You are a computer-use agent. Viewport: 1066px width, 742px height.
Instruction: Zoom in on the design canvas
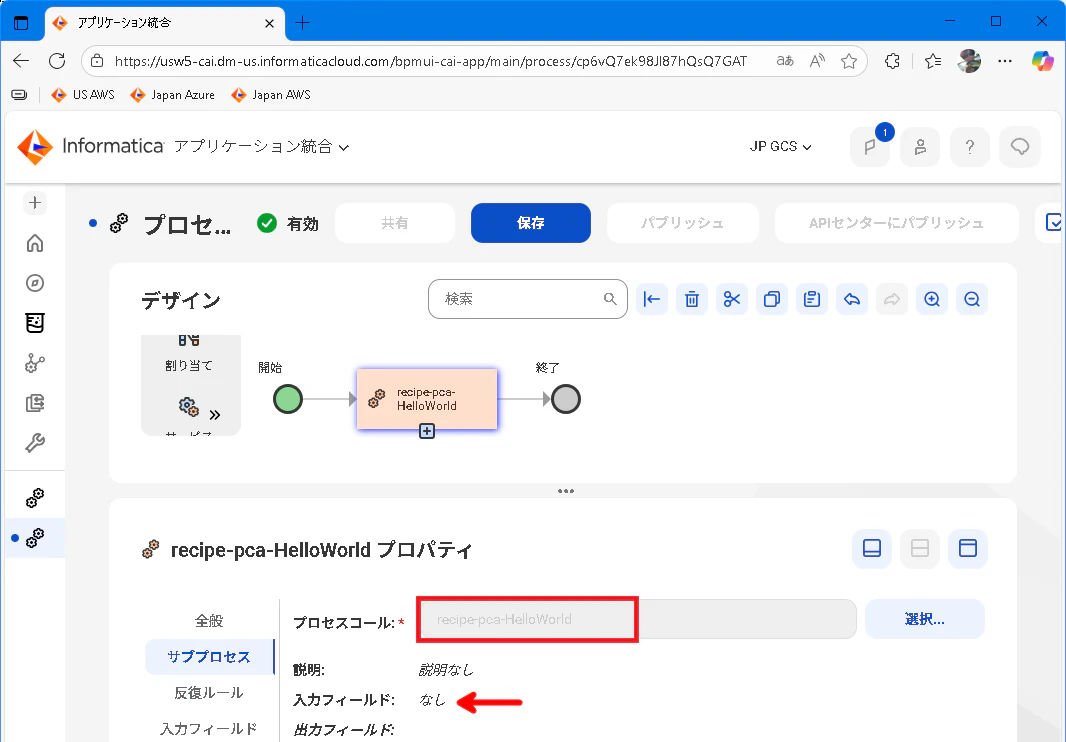(932, 299)
